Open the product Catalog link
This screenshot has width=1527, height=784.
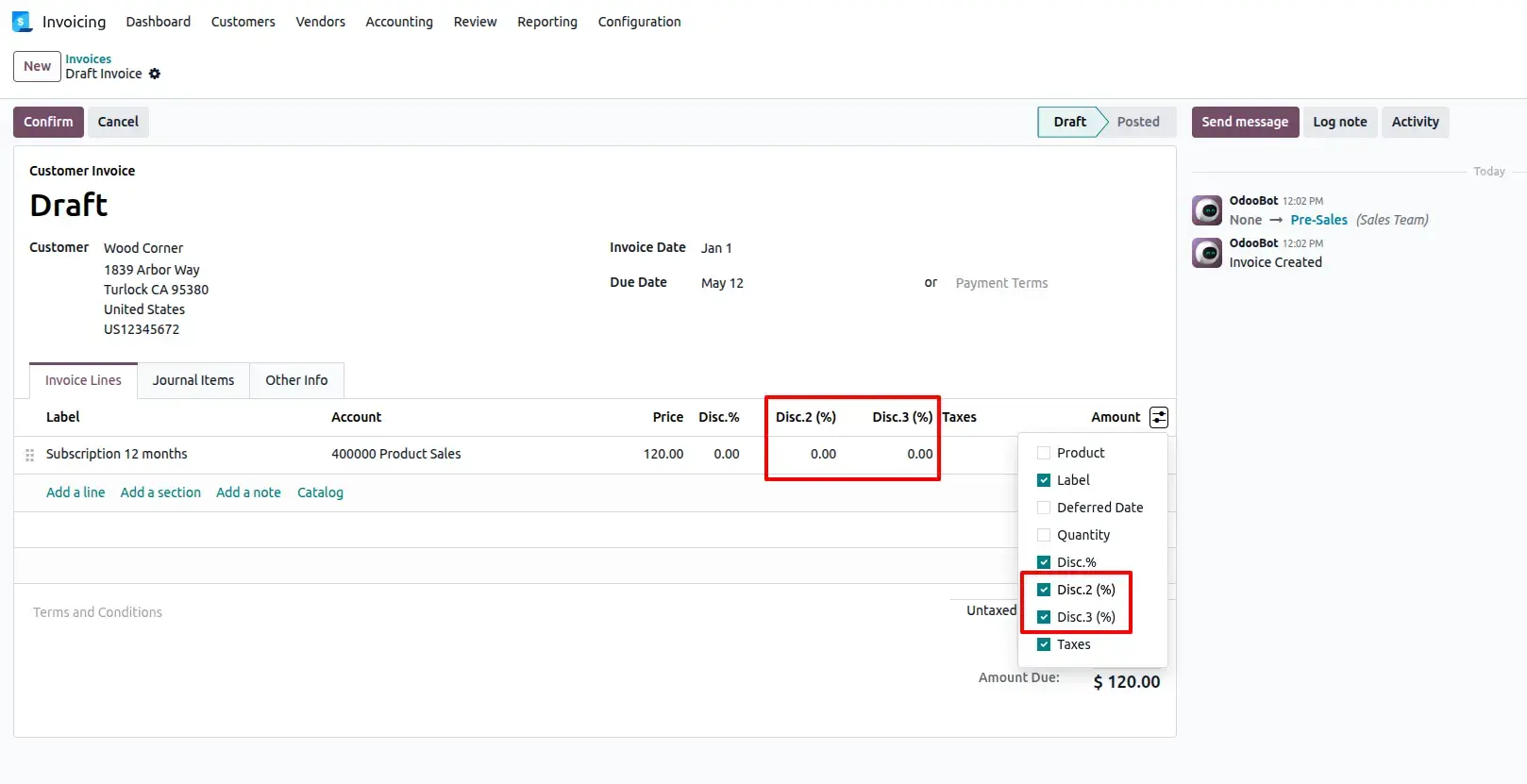pyautogui.click(x=320, y=492)
